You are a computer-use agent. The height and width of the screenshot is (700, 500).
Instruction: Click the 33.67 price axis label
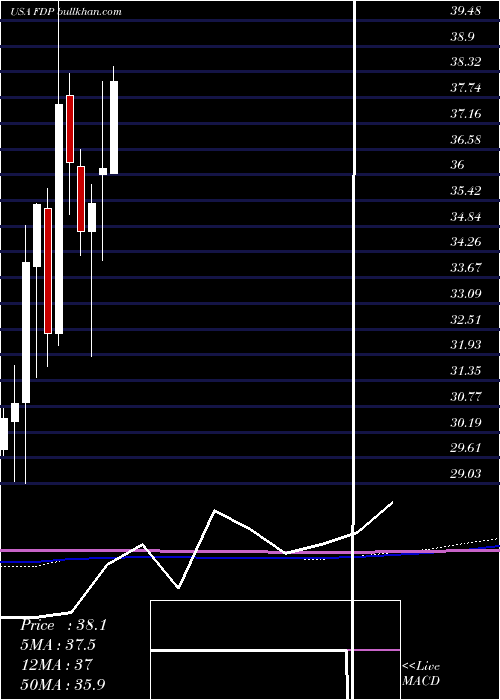(465, 268)
